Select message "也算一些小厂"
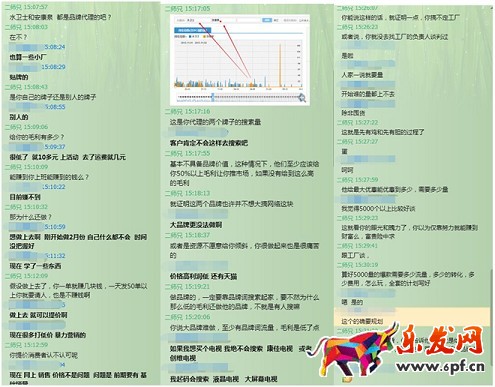 click(28, 57)
